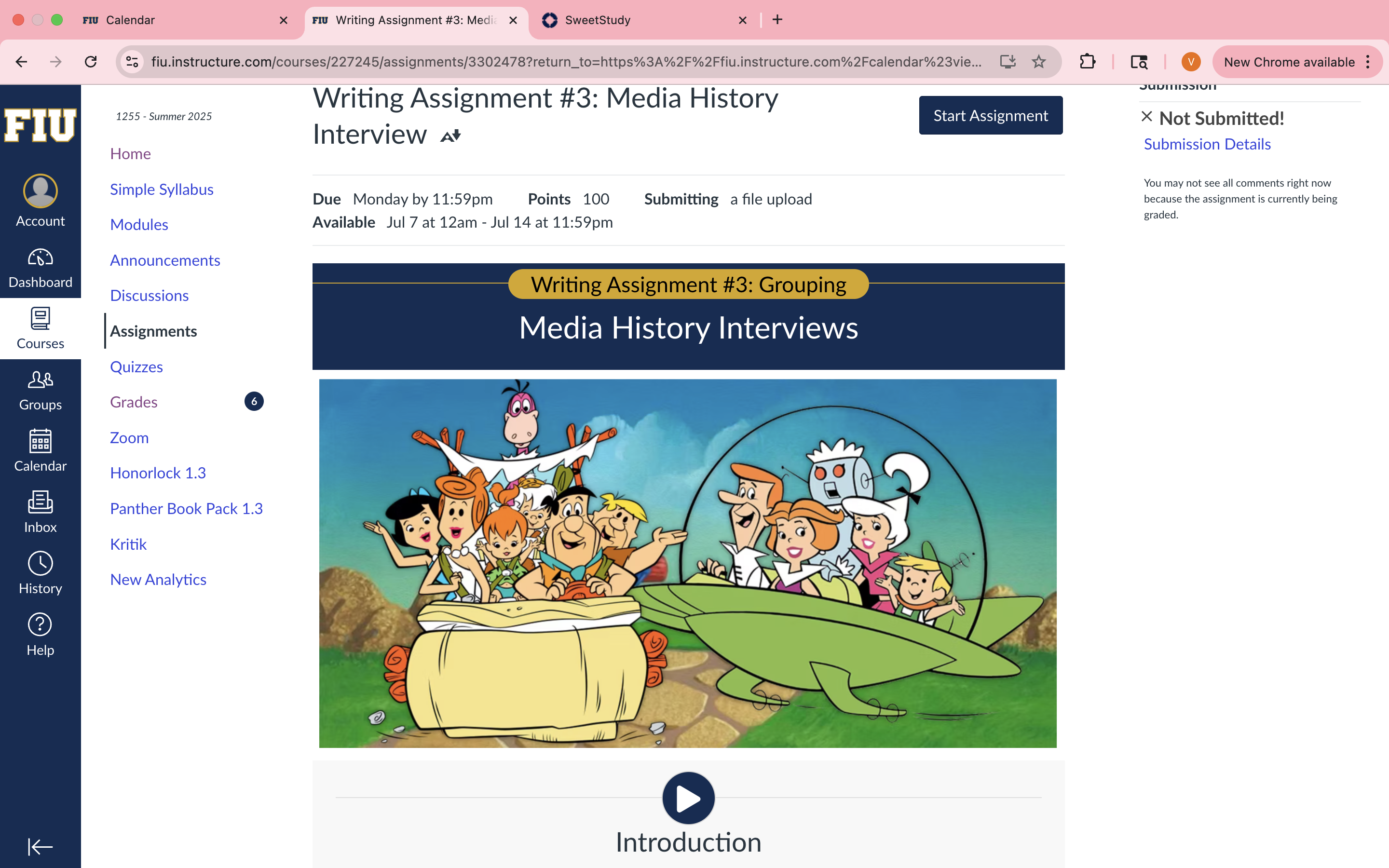Open Honorlock 1.3
The width and height of the screenshot is (1389, 868).
pos(158,473)
